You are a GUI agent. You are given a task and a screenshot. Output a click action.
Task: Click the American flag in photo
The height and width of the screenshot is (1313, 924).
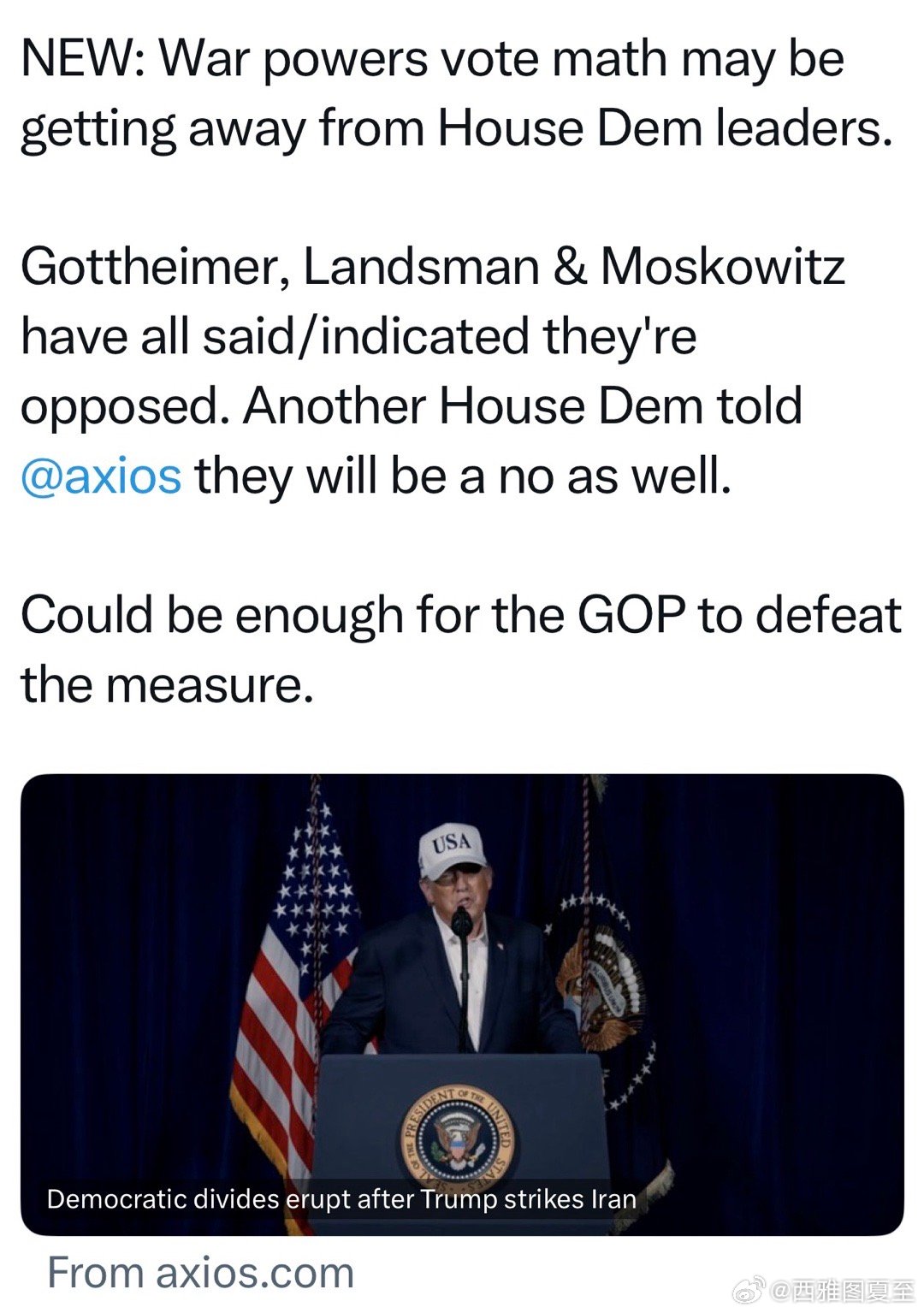291,984
